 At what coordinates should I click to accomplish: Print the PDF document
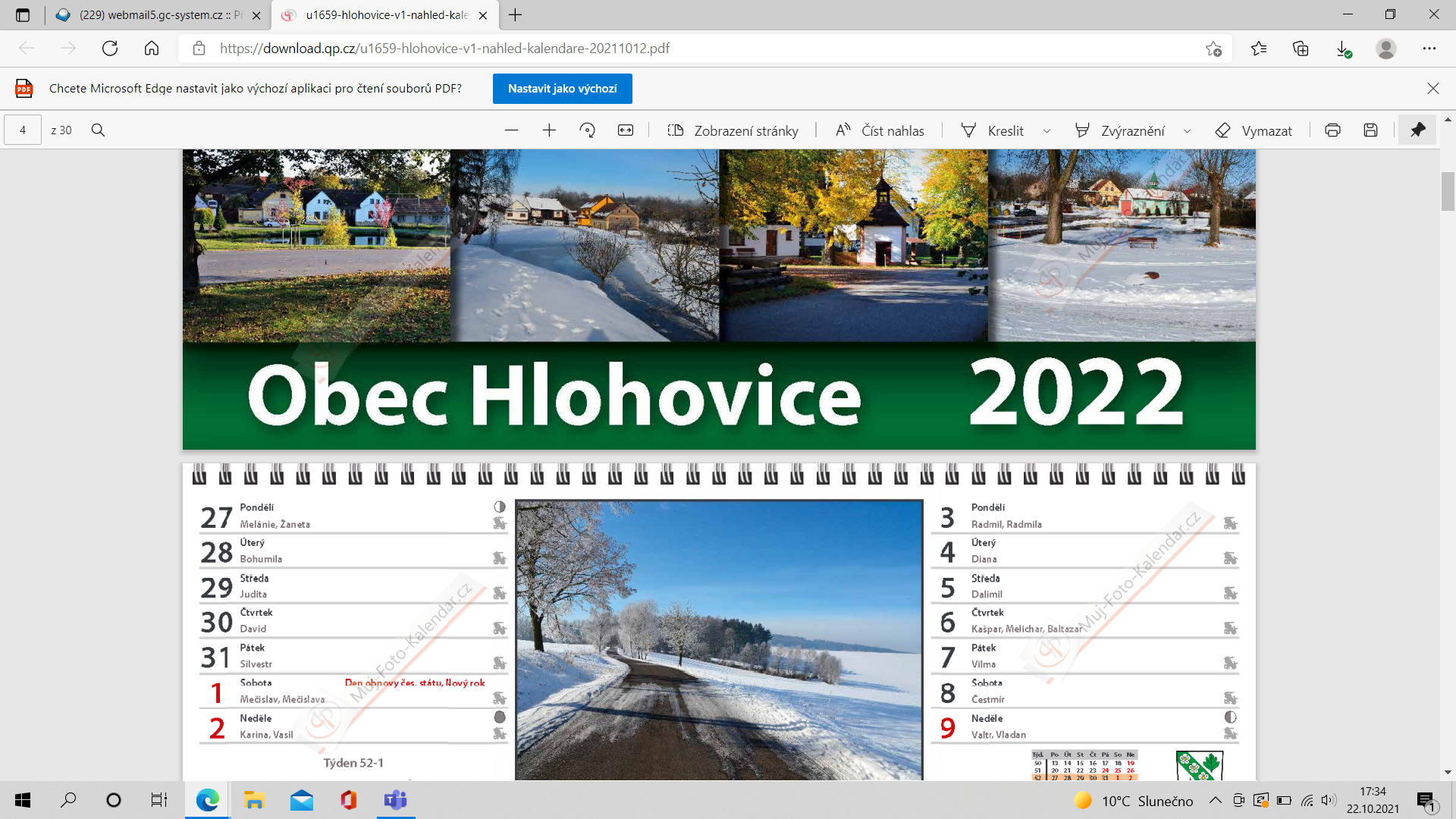point(1332,130)
